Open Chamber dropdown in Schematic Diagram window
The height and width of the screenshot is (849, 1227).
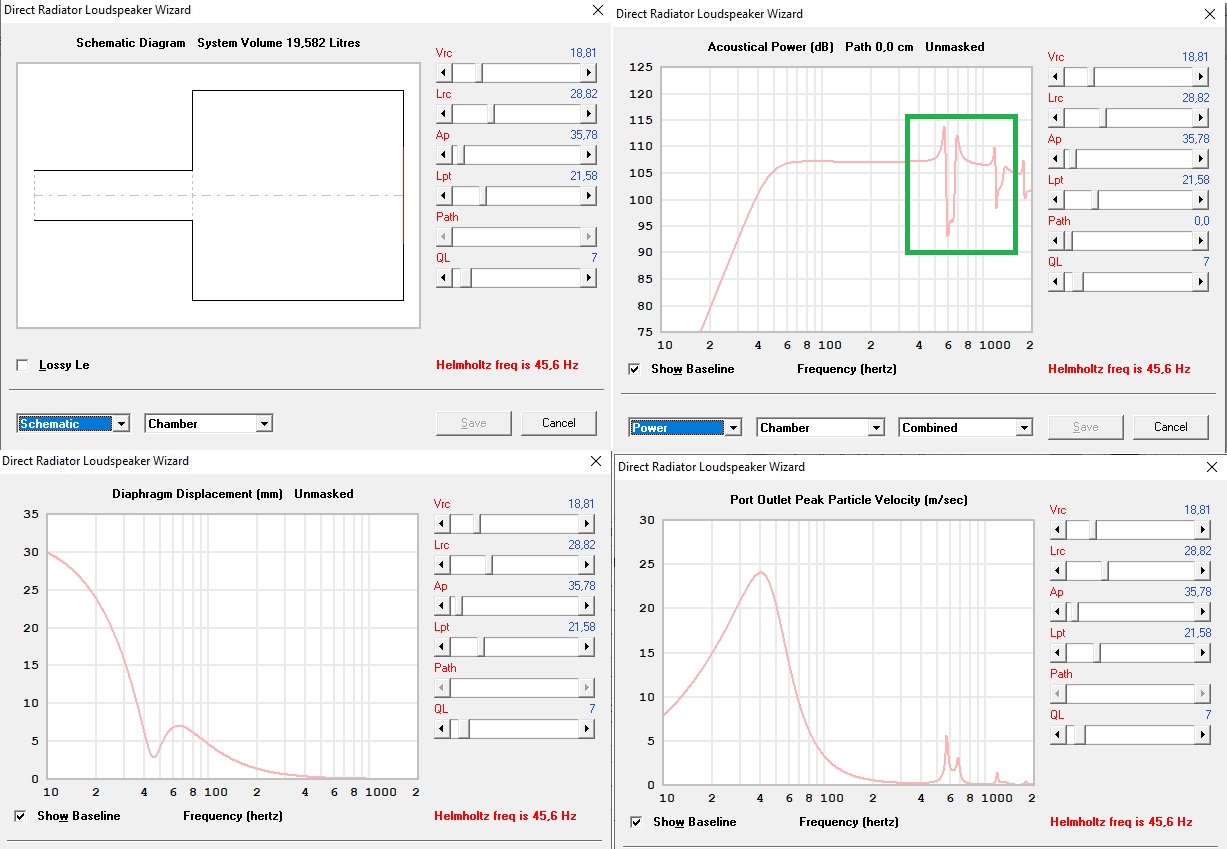(x=264, y=424)
